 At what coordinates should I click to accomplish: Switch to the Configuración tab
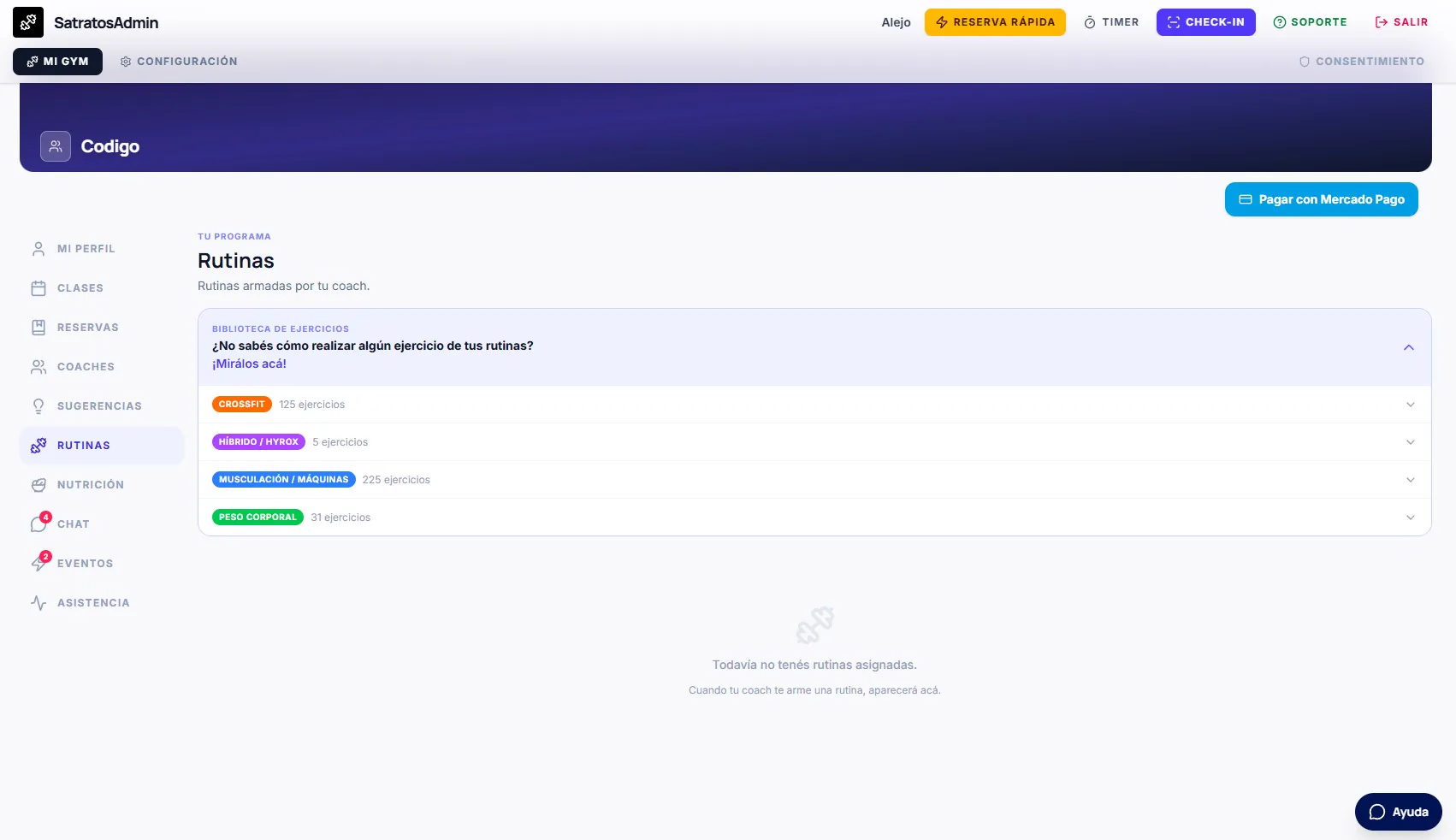pos(179,62)
